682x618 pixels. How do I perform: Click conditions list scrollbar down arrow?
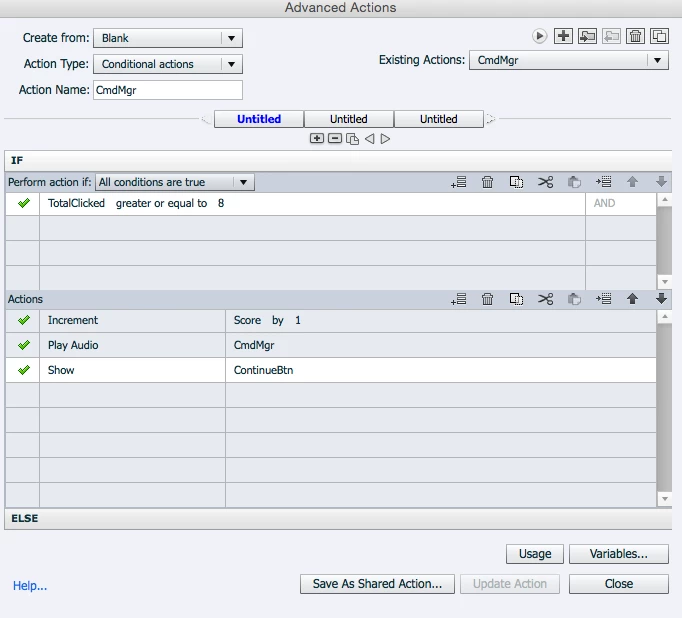pyautogui.click(x=665, y=282)
